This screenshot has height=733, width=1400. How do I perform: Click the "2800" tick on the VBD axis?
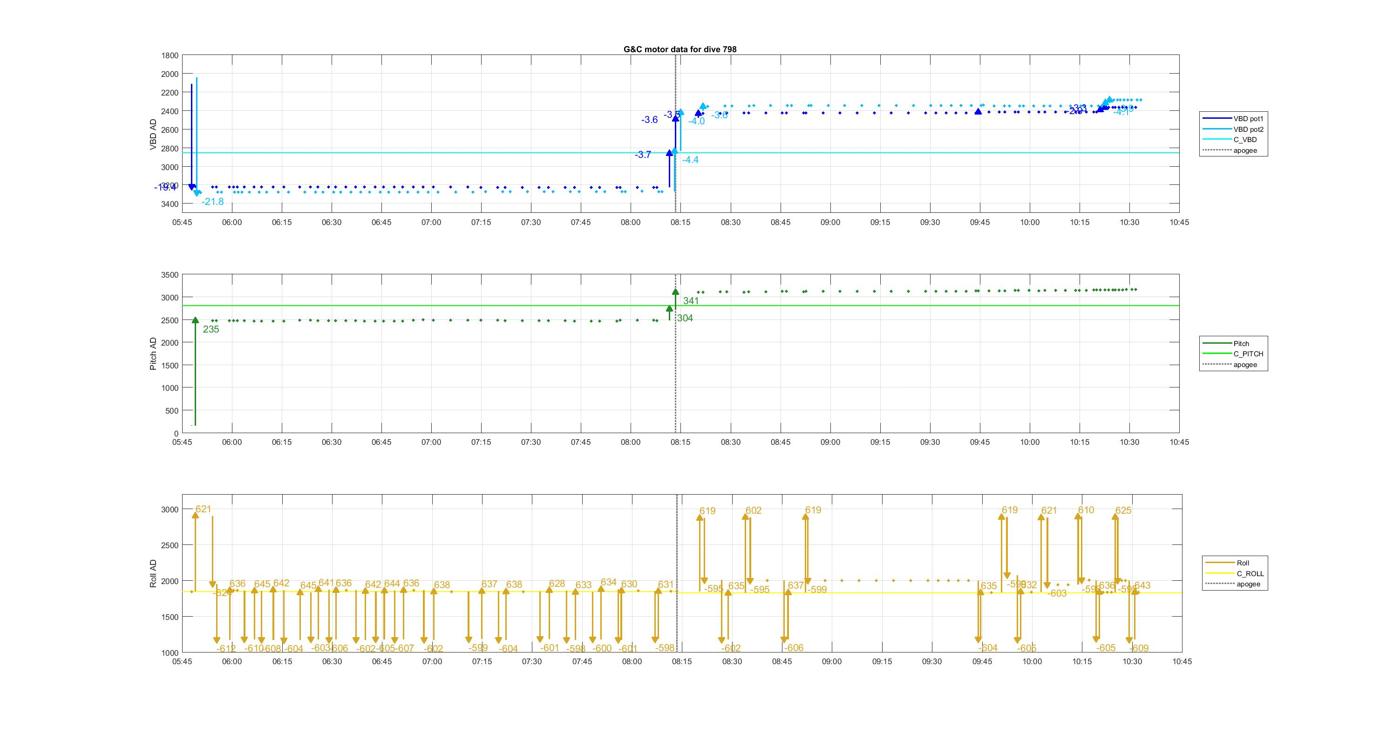click(x=170, y=149)
